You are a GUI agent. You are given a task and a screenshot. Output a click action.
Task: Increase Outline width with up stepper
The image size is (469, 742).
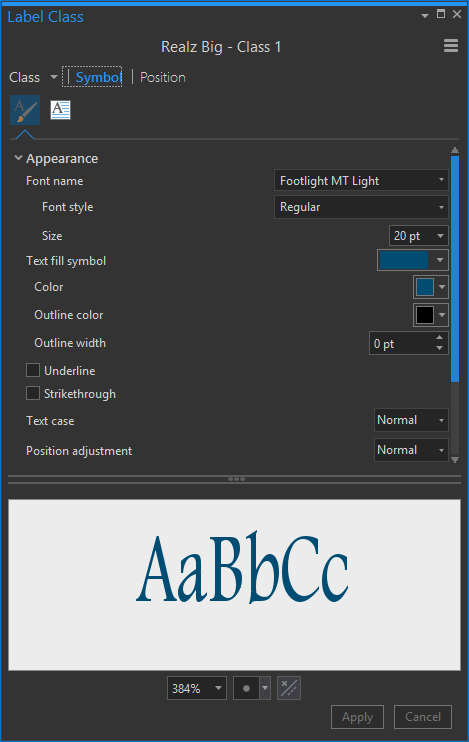[440, 337]
